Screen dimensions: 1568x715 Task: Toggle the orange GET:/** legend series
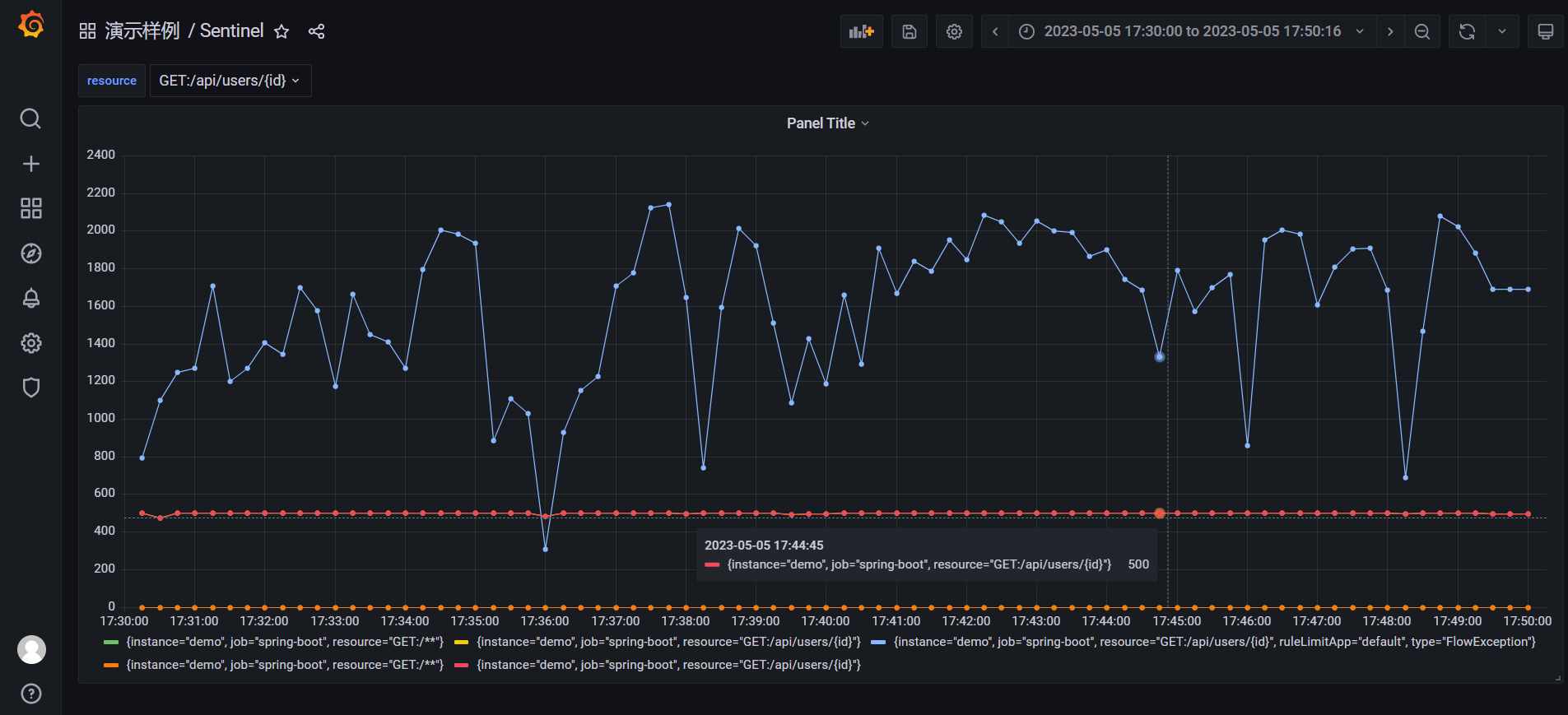[284, 665]
